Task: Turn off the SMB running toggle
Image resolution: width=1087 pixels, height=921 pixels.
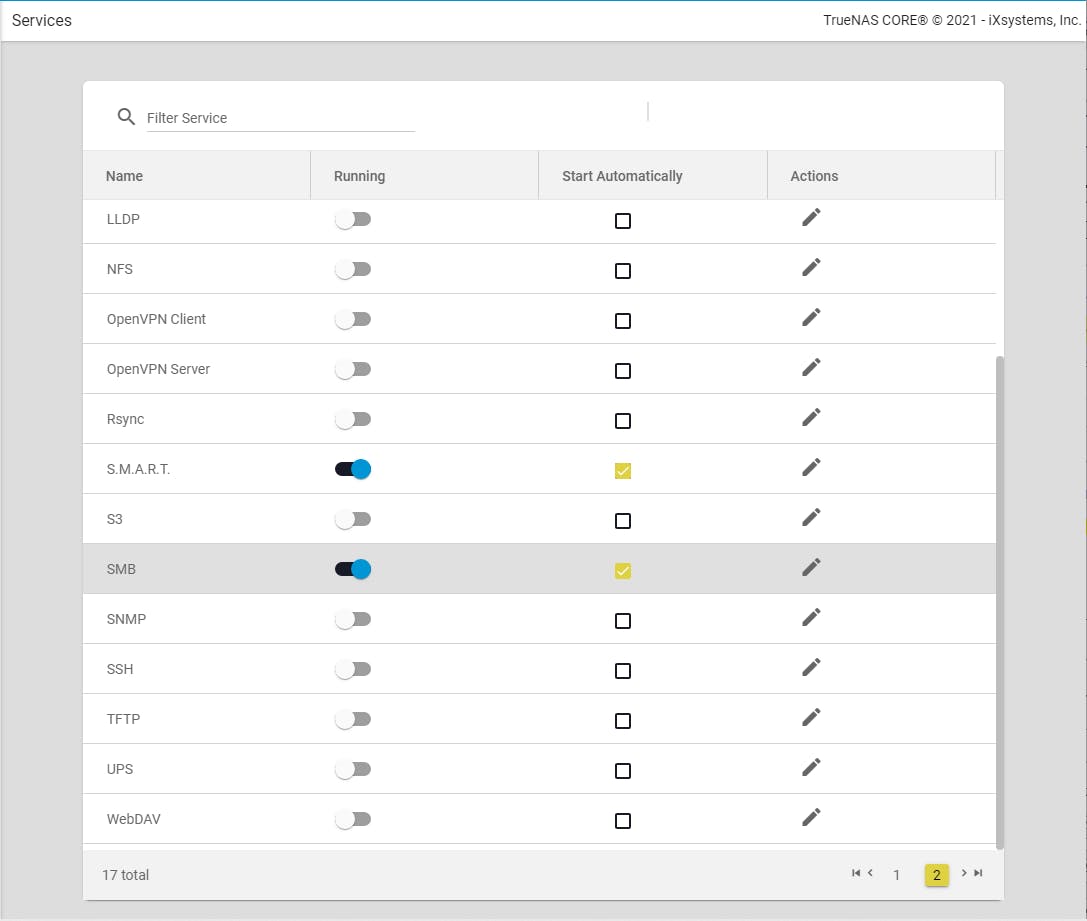Action: [x=353, y=569]
